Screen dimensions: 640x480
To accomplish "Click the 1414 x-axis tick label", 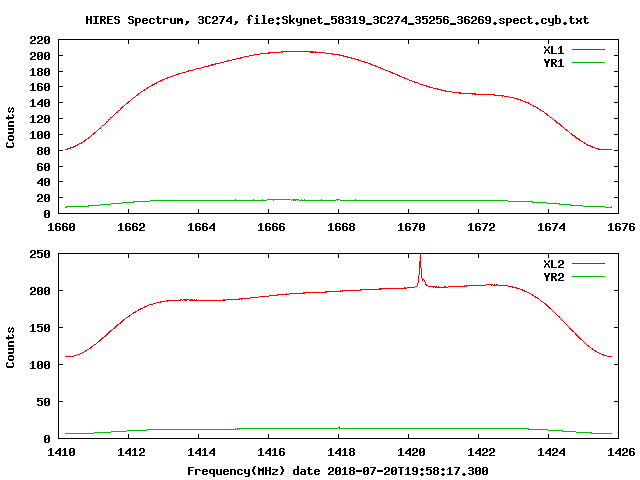I will pyautogui.click(x=201, y=452).
